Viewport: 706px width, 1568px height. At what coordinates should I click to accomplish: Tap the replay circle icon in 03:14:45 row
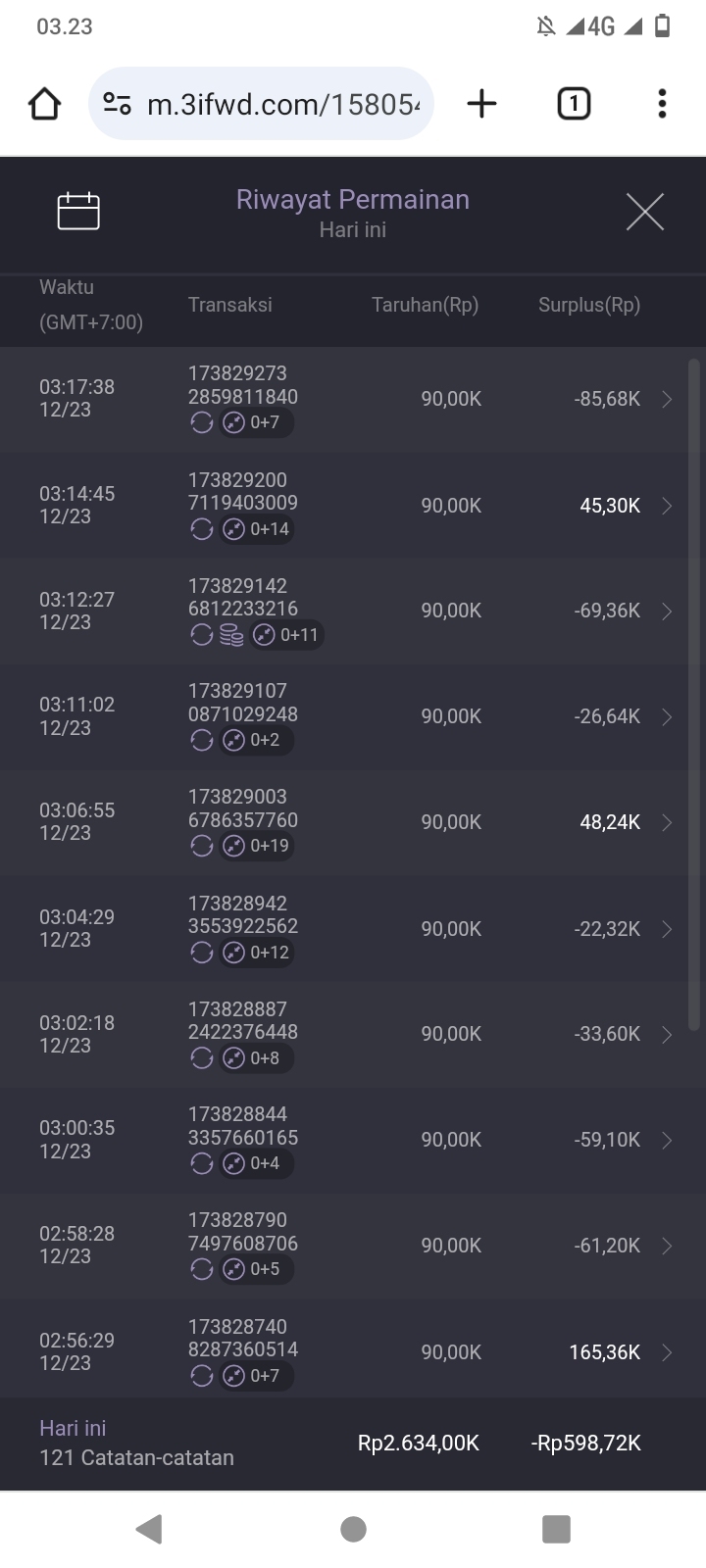(x=202, y=529)
